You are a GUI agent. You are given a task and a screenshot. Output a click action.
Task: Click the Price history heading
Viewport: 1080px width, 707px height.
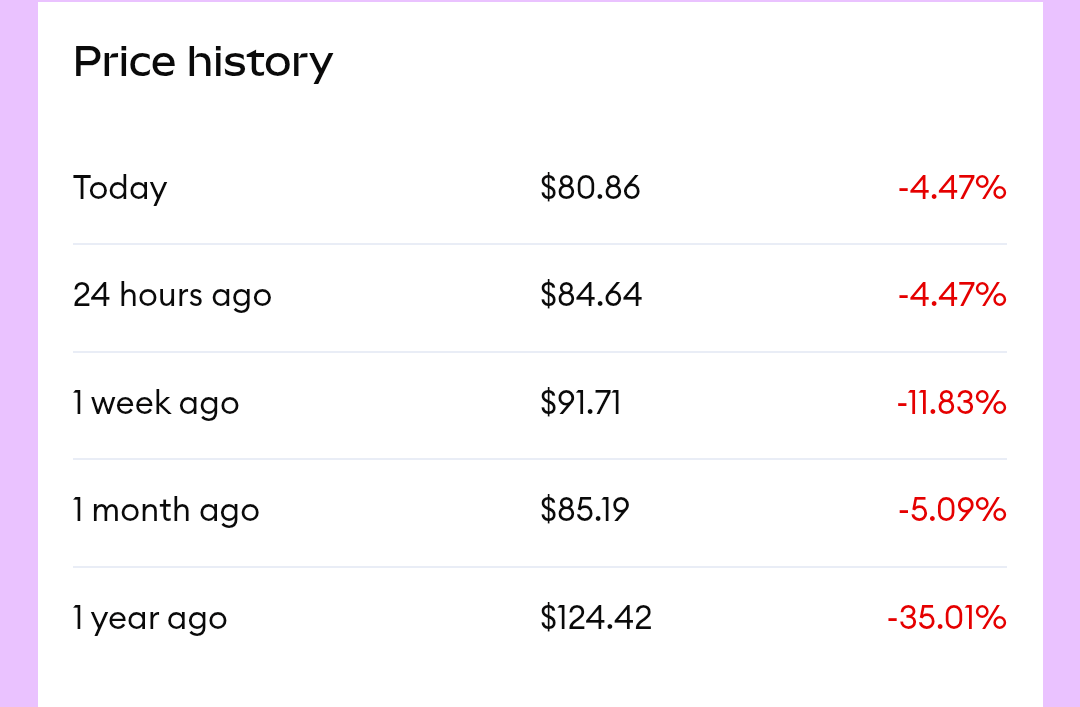tap(203, 62)
